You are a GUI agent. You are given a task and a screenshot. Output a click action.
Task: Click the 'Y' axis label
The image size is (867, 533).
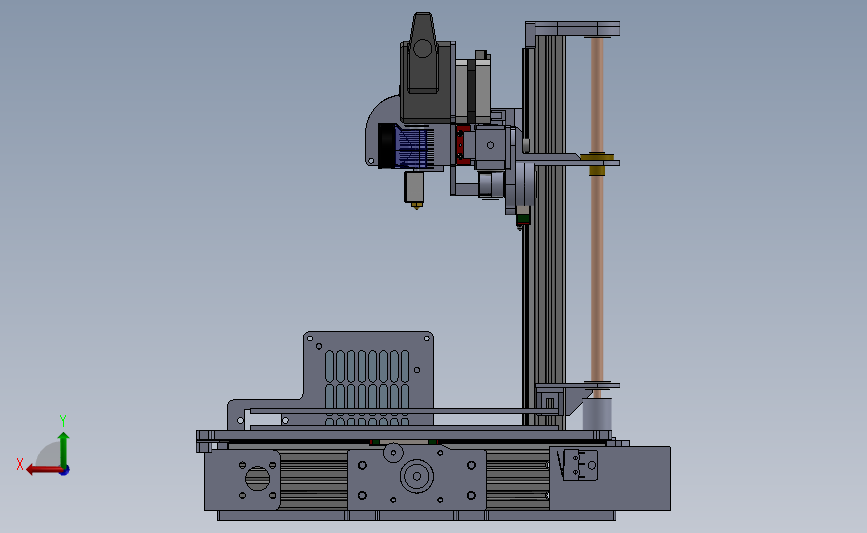63,421
